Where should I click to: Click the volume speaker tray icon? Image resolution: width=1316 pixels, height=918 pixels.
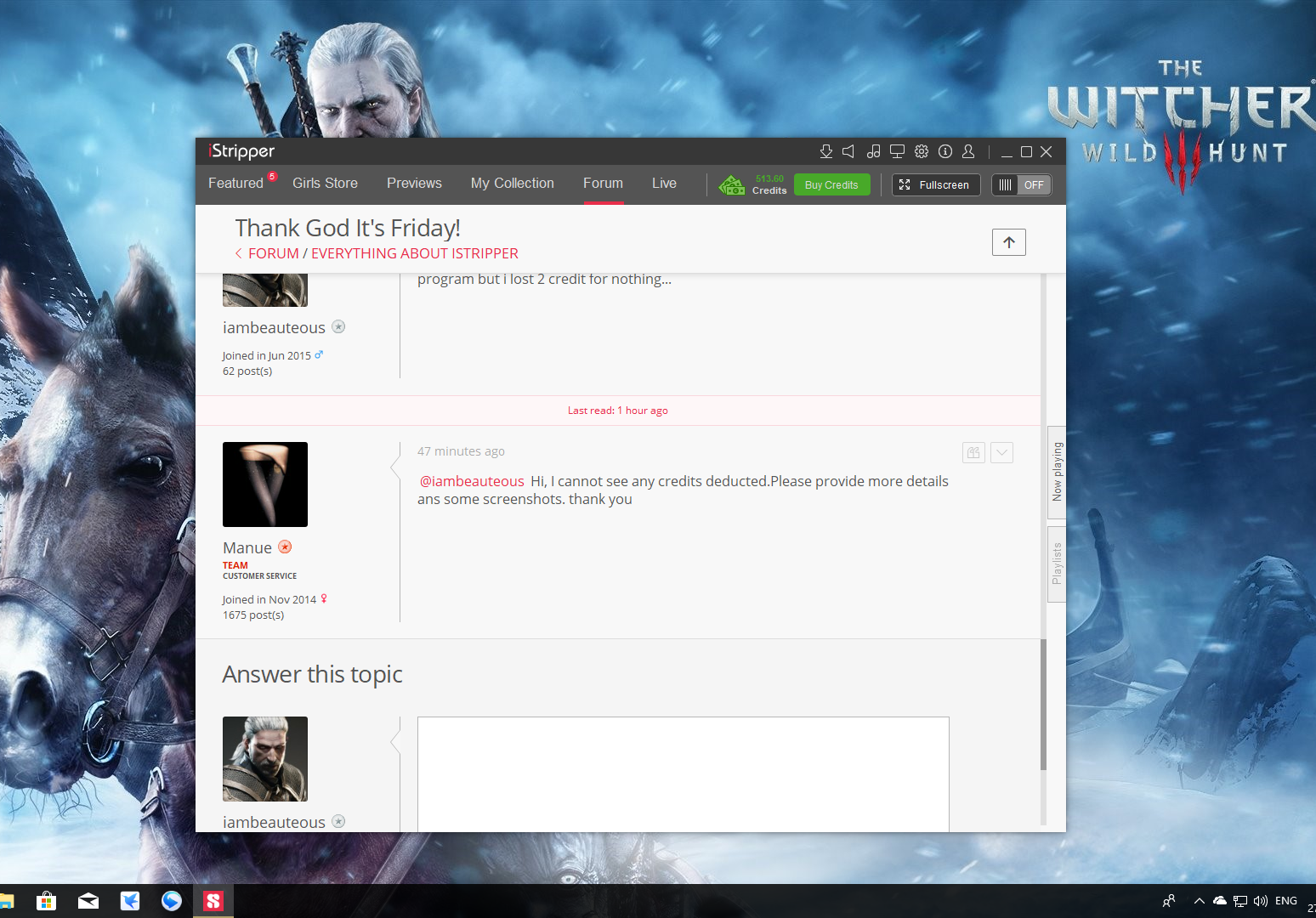pyautogui.click(x=1261, y=901)
